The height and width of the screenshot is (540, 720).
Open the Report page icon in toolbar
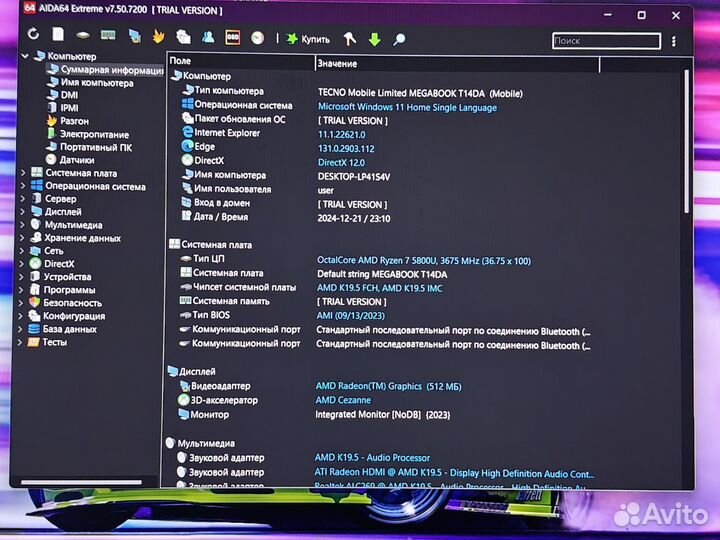click(58, 35)
